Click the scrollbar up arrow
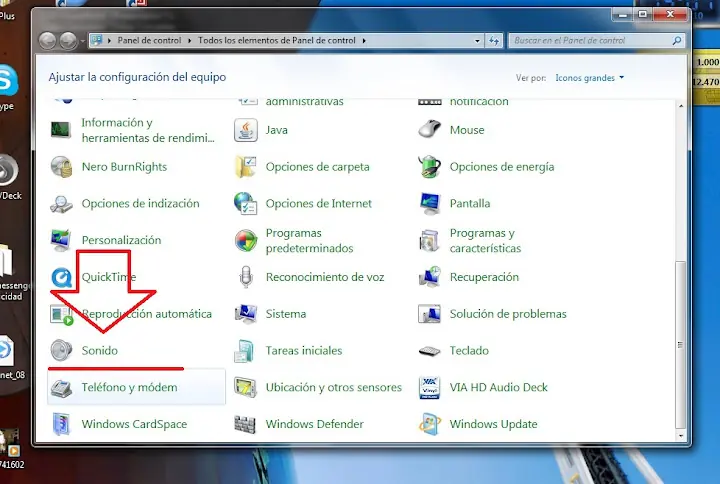The image size is (720, 484). pos(681,106)
